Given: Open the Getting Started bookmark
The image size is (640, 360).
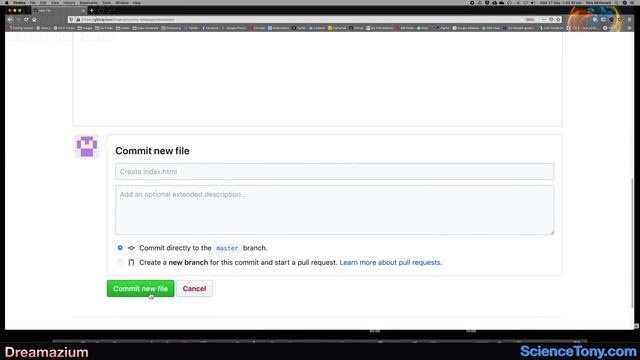Looking at the screenshot, I should [21, 28].
